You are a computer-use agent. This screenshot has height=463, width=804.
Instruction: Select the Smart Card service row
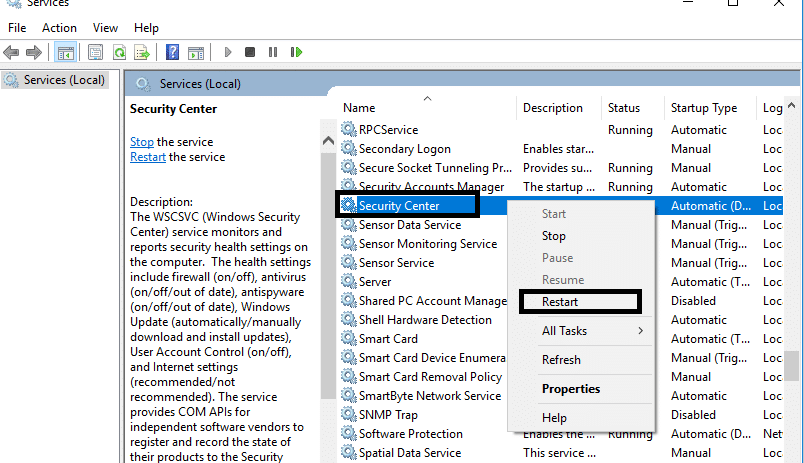[x=388, y=339]
